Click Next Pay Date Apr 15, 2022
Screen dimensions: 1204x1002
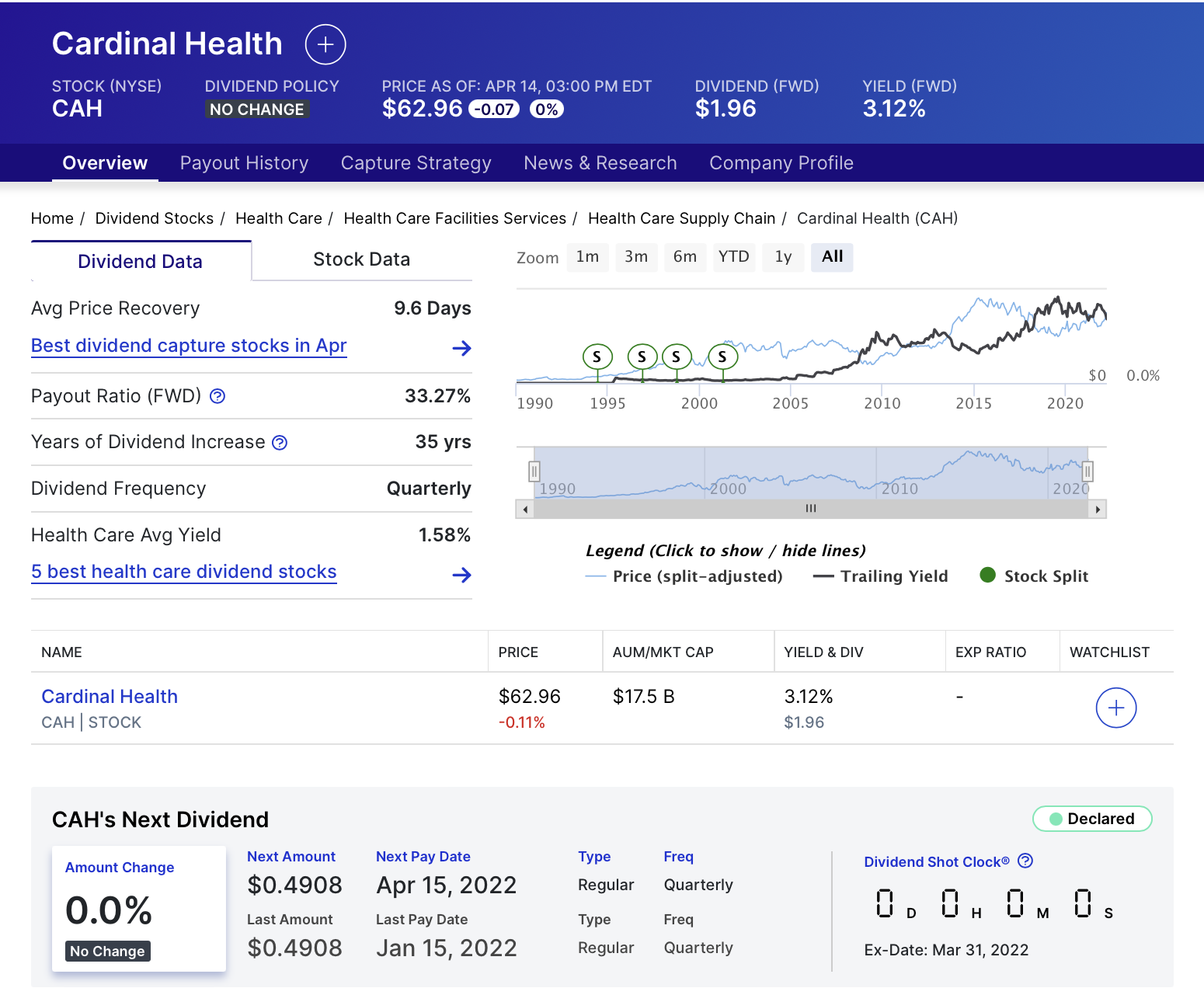pos(446,885)
